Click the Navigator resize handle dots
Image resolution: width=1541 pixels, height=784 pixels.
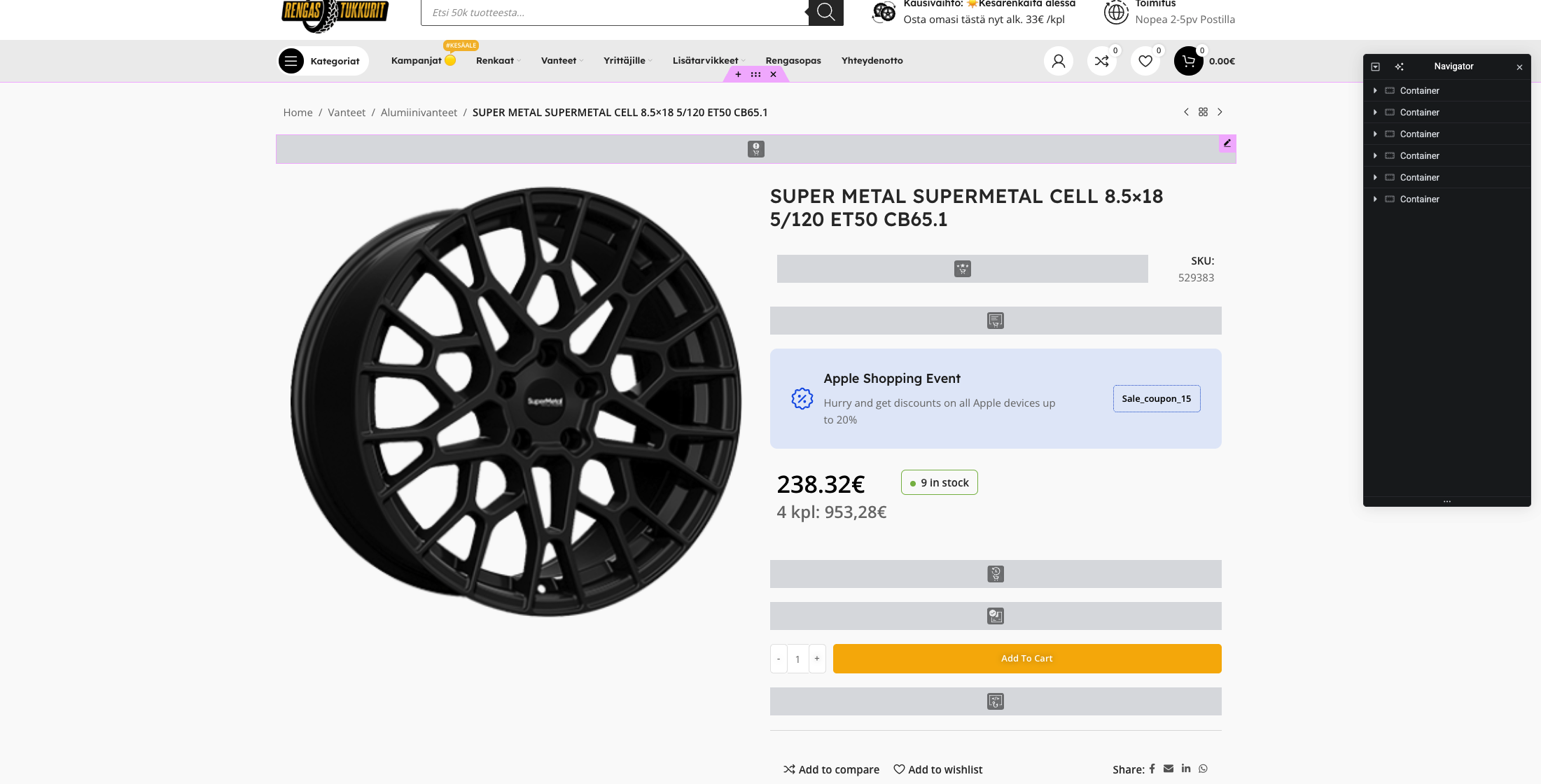coord(1447,501)
